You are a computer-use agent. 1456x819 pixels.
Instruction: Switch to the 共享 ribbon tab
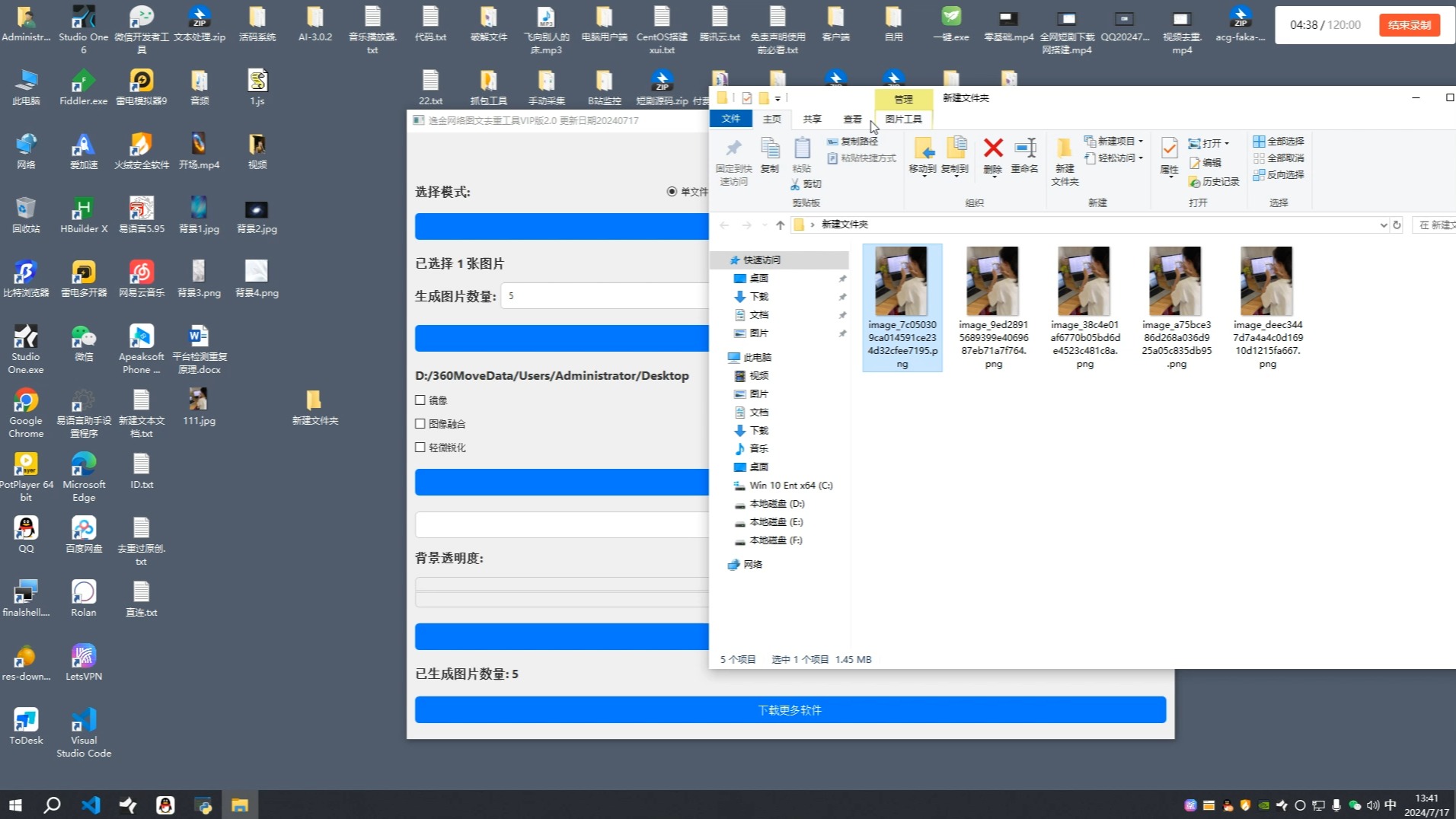(812, 119)
